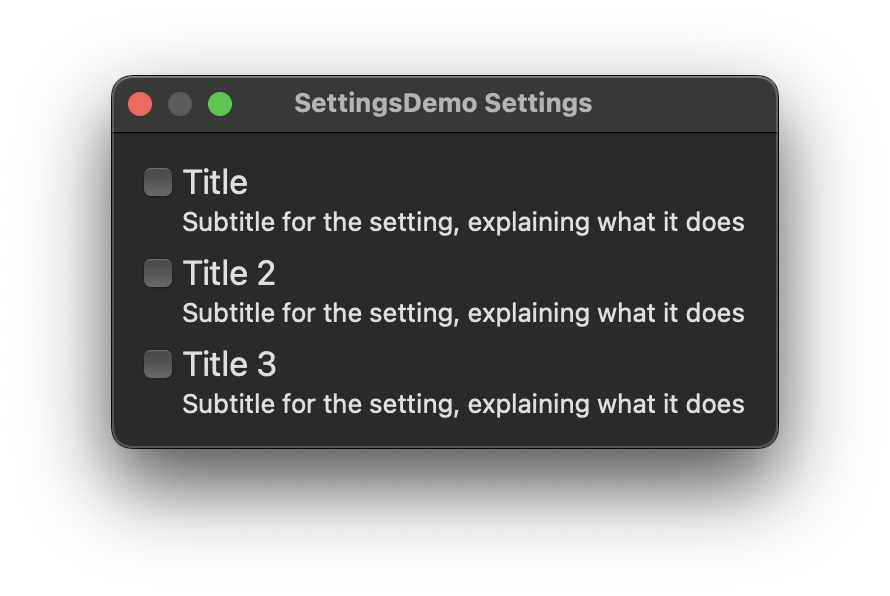Toggle the bottom setting checkbox
The width and height of the screenshot is (890, 596).
157,363
